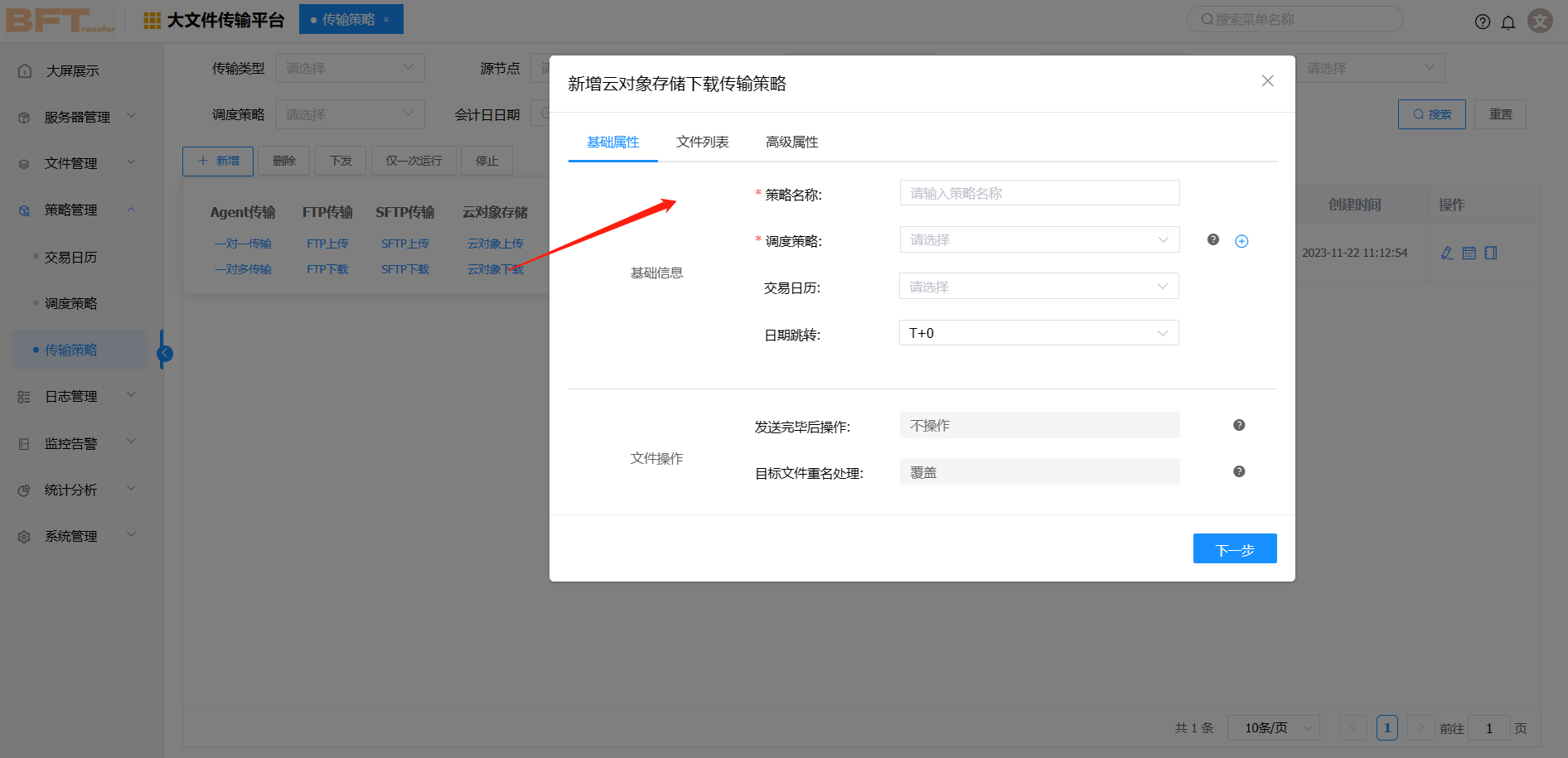Click the help question icon in header

(x=1483, y=22)
